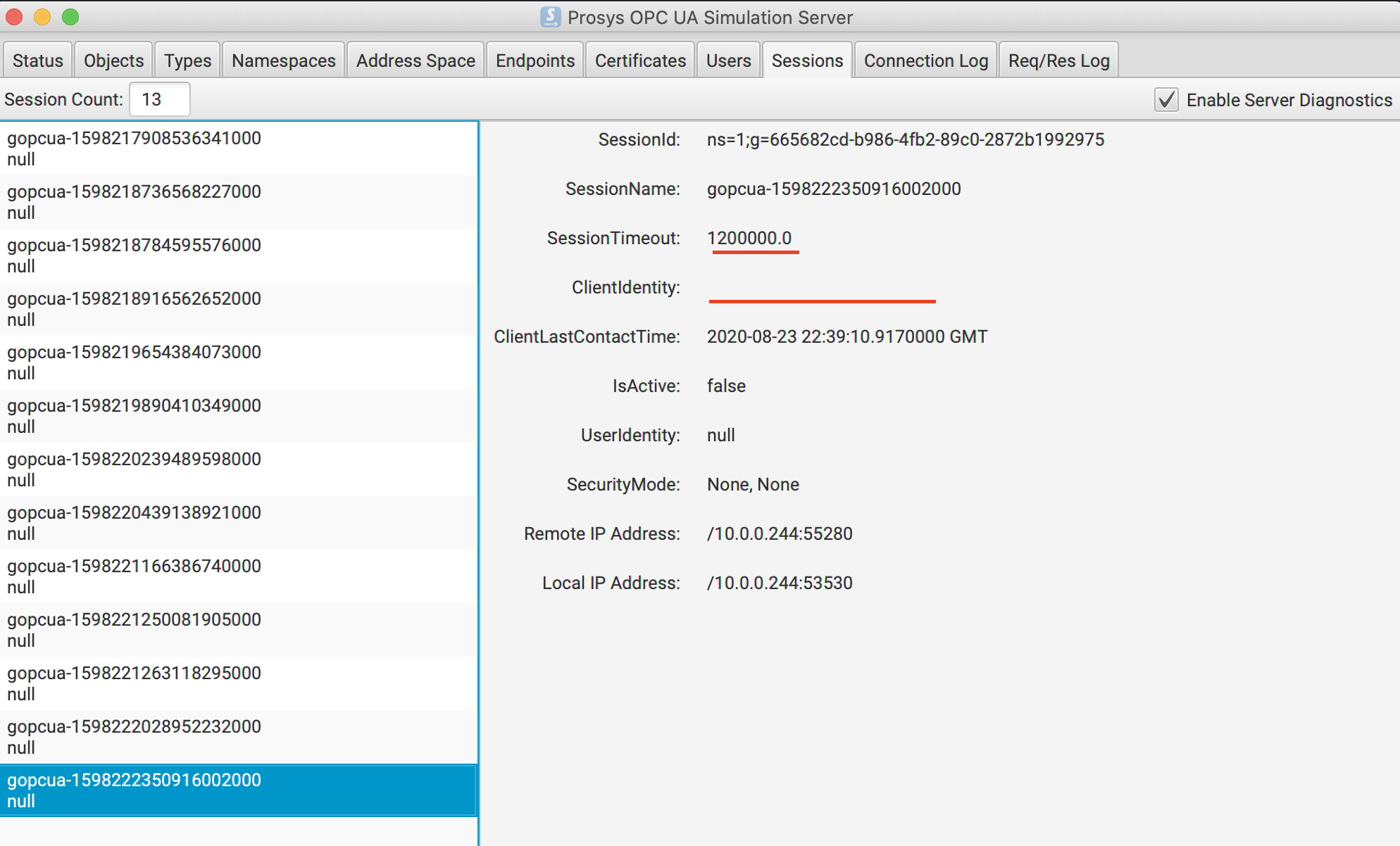The image size is (1400, 846).
Task: Select the Users tab
Action: [728, 61]
